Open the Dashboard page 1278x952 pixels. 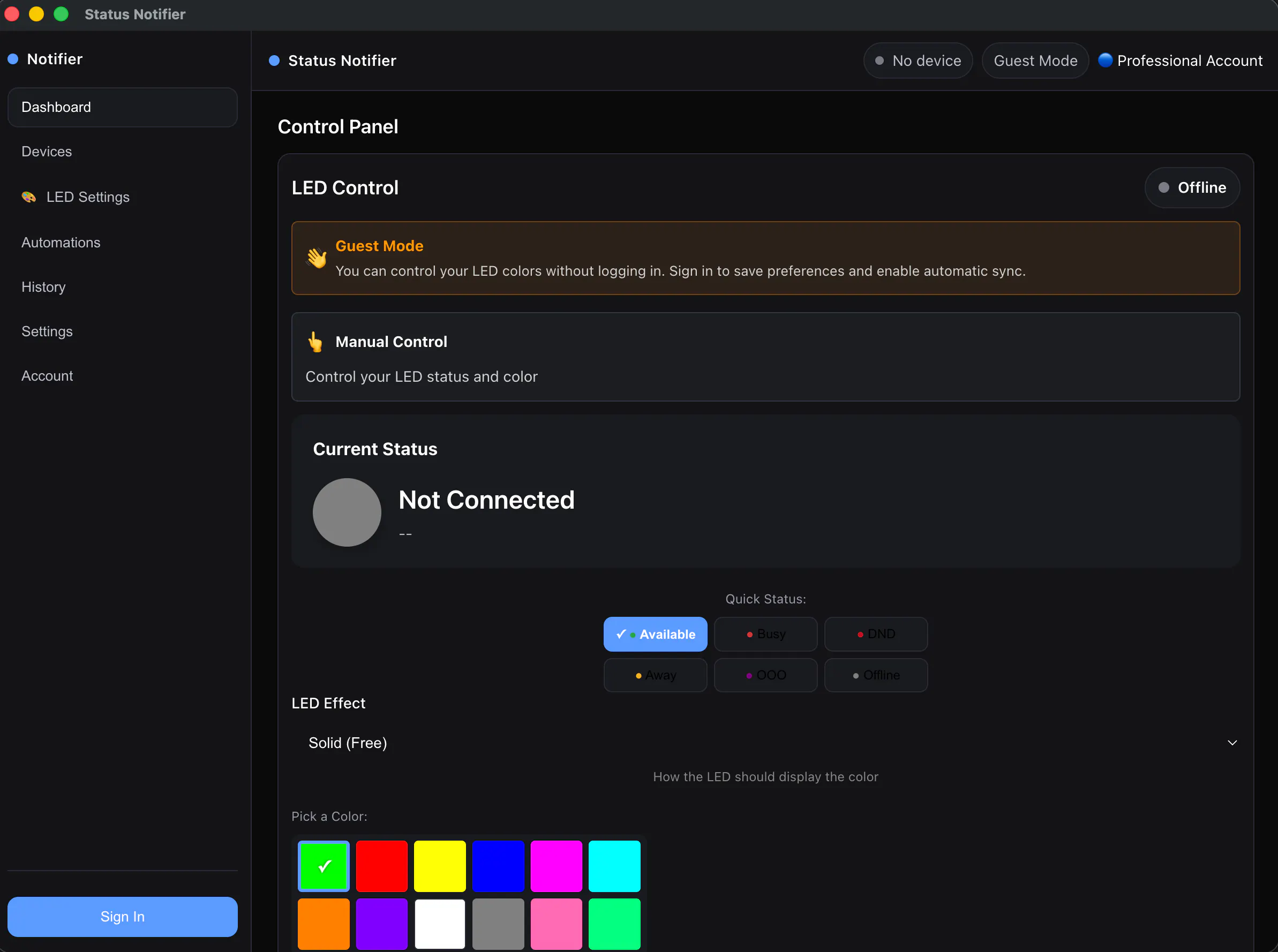click(x=122, y=107)
